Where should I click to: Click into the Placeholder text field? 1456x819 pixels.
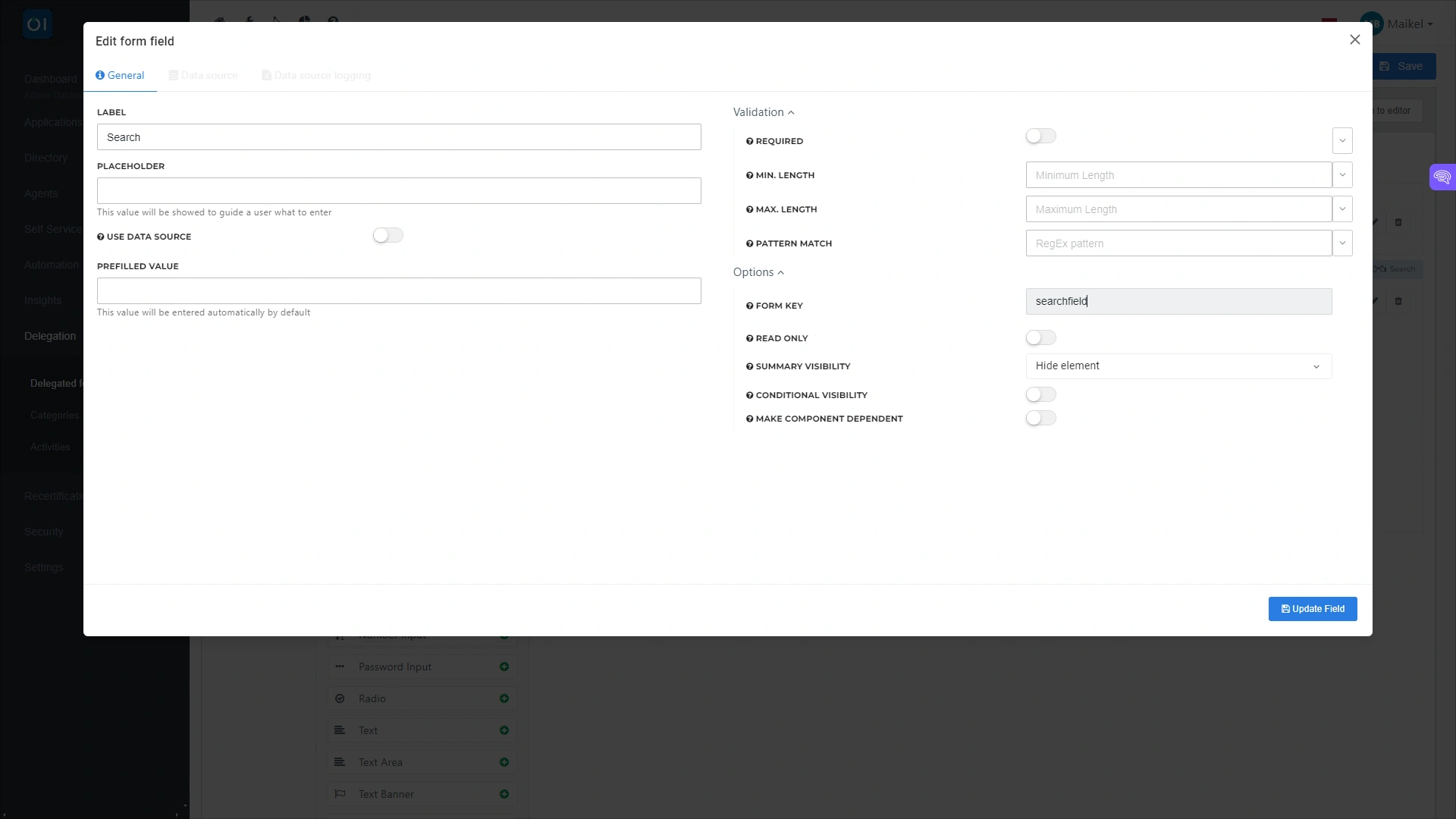coord(399,191)
